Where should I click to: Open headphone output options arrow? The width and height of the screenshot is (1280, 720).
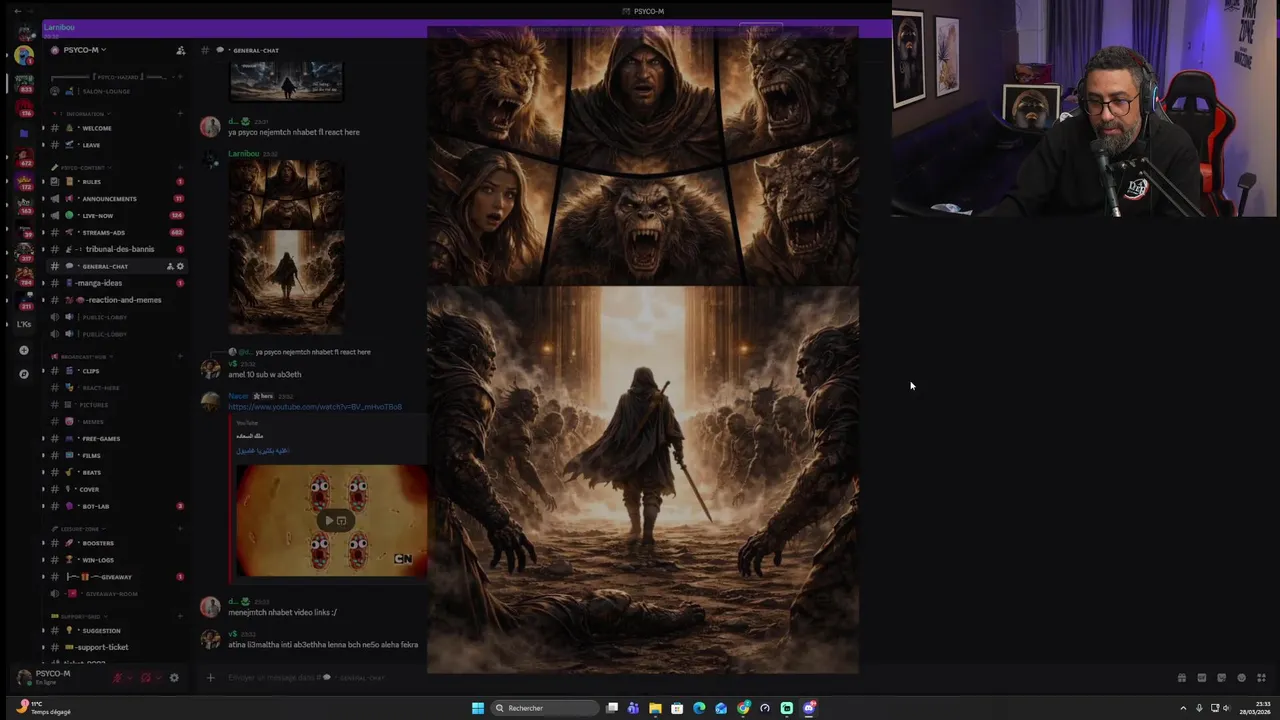point(158,678)
